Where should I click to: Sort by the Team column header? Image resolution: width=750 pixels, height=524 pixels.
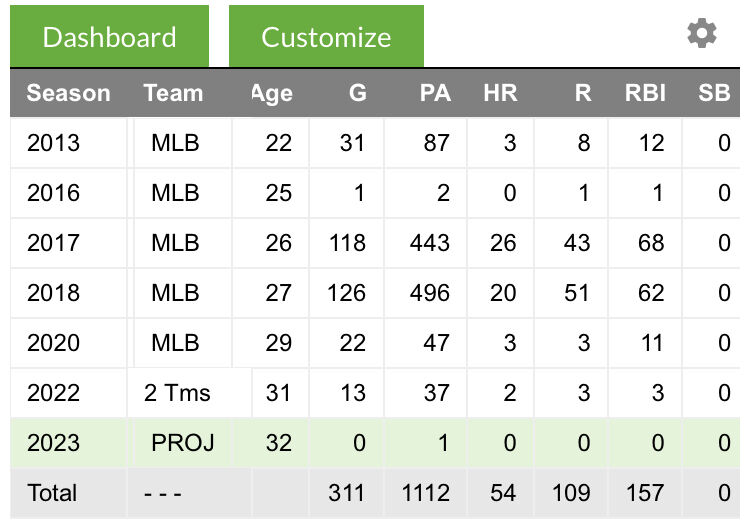tap(172, 93)
